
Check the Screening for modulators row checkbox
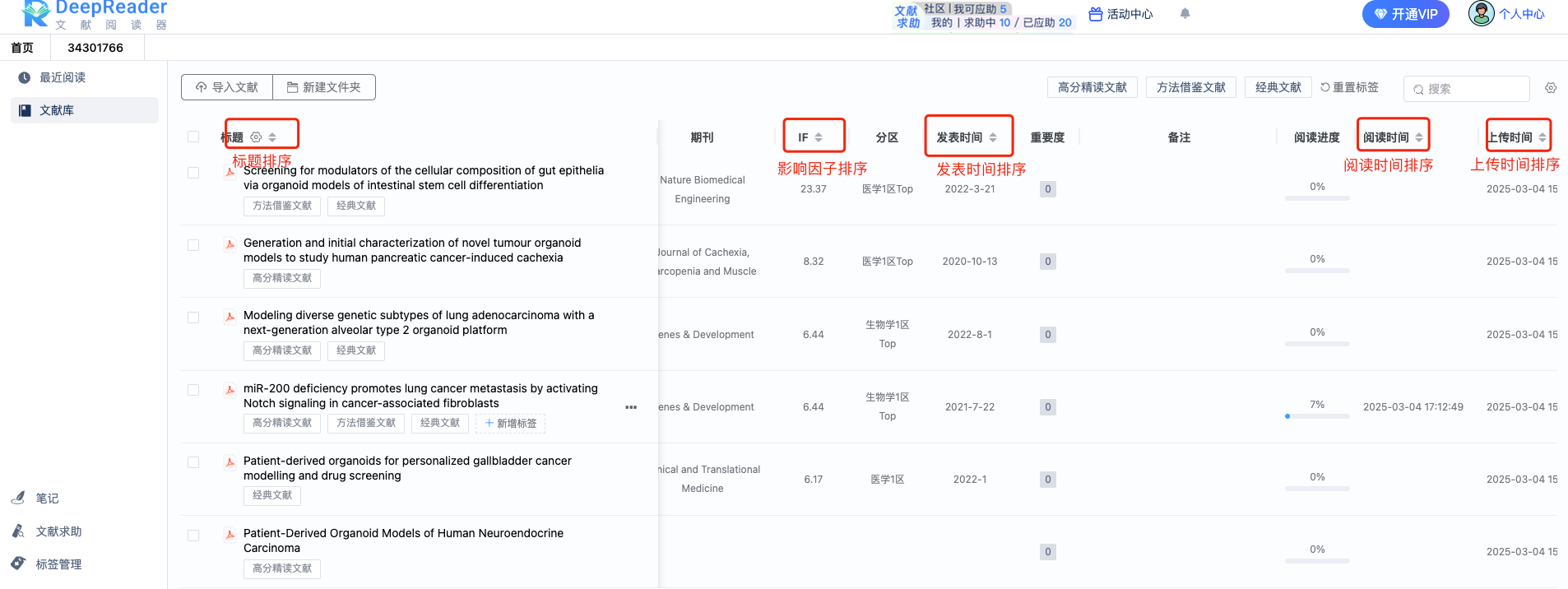pyautogui.click(x=193, y=173)
